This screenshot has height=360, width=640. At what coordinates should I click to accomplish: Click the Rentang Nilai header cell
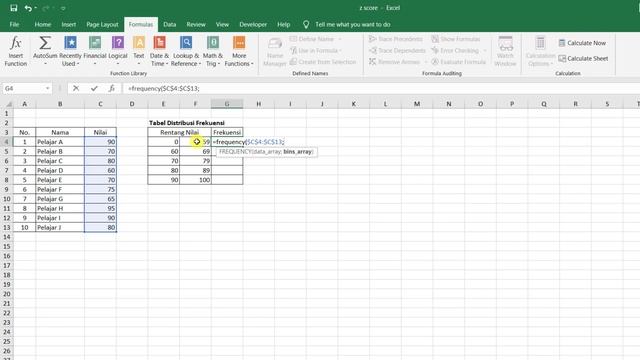tap(180, 132)
